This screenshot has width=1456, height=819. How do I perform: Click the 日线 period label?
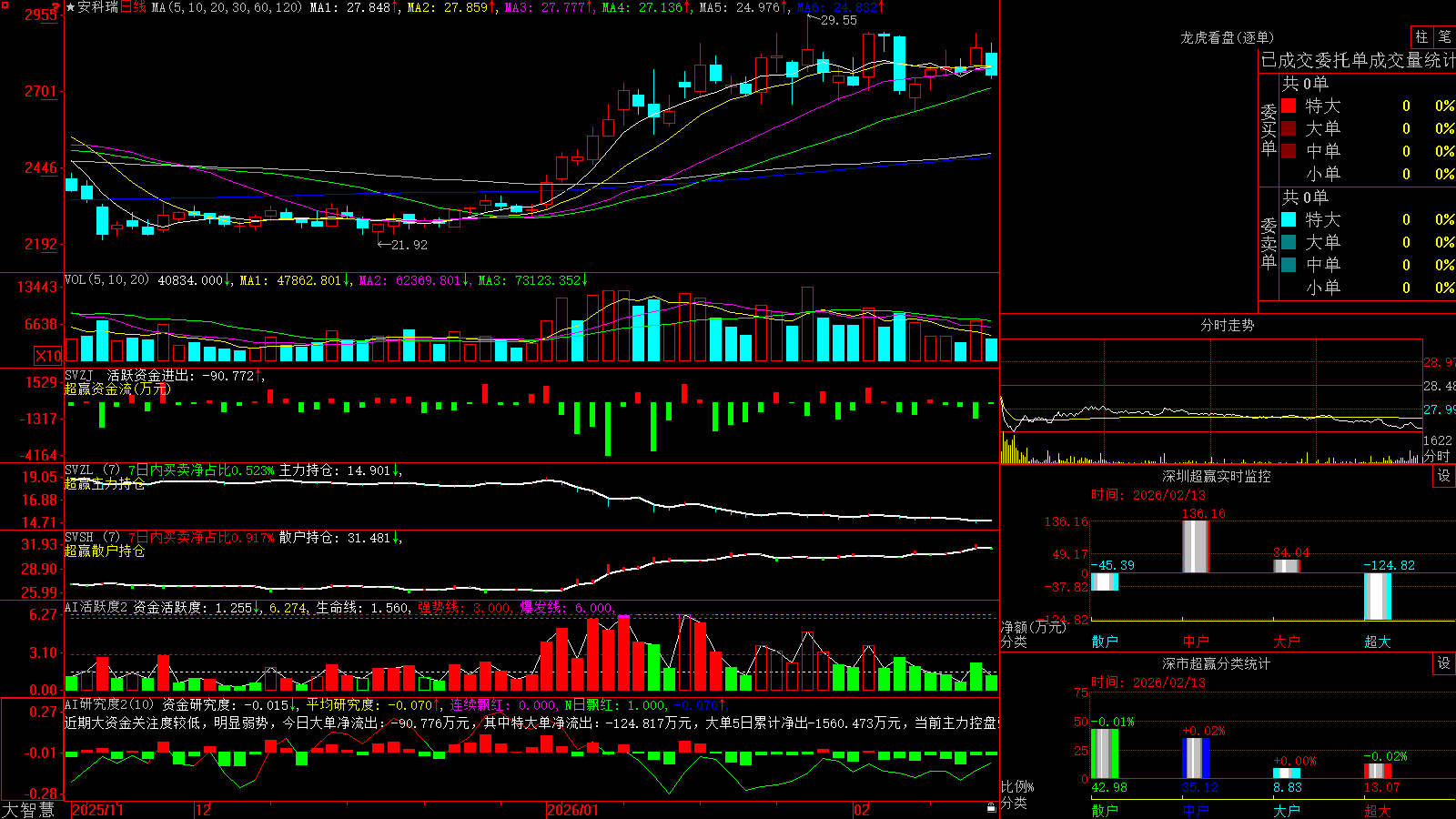click(x=133, y=7)
